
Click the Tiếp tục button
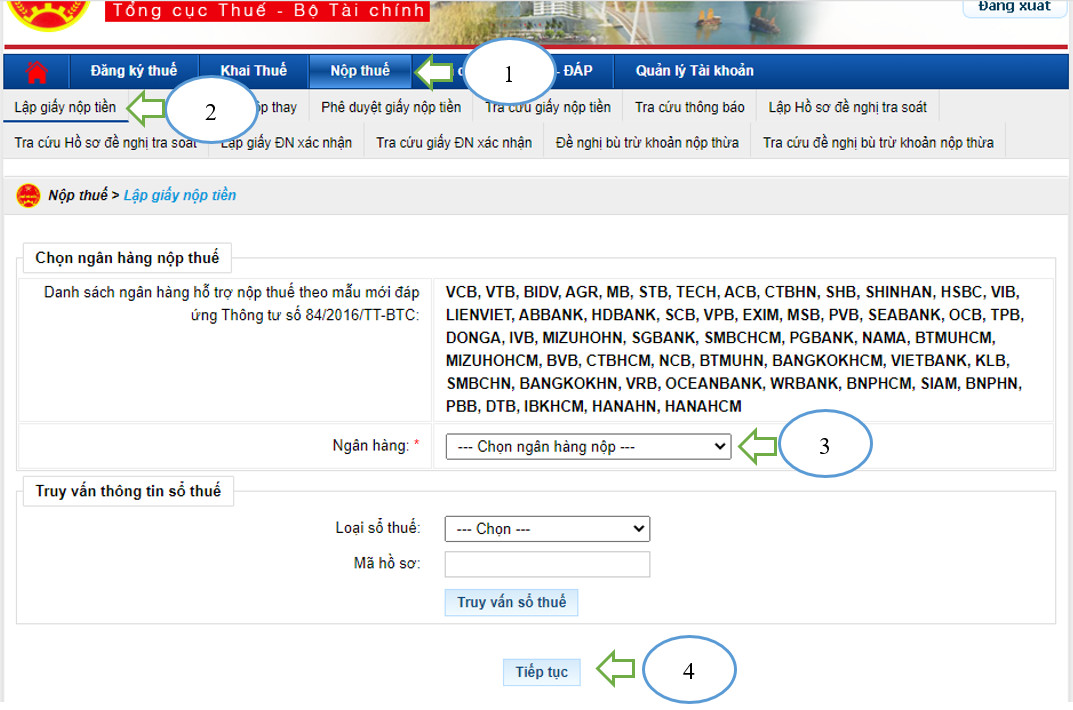click(x=541, y=672)
